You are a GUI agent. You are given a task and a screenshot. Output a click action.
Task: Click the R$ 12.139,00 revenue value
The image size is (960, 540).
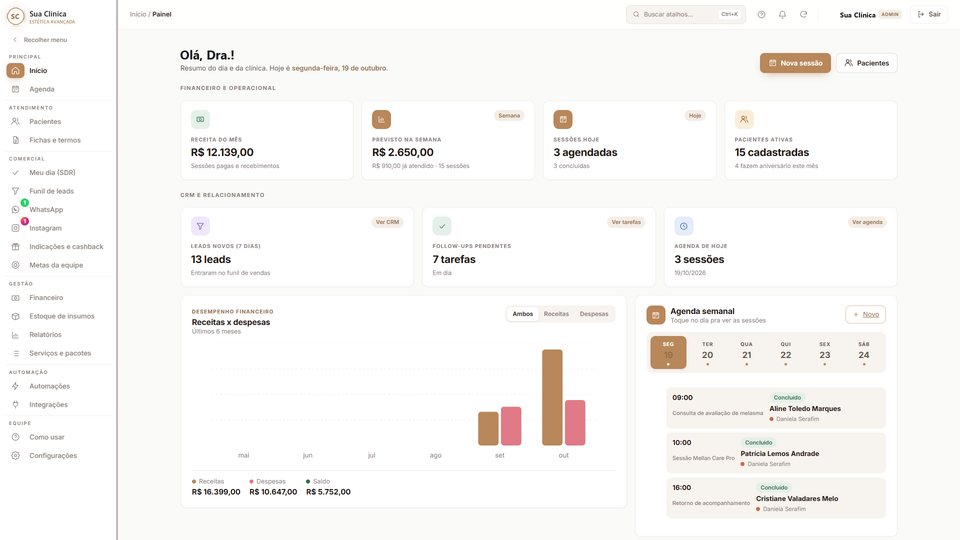[x=222, y=152]
